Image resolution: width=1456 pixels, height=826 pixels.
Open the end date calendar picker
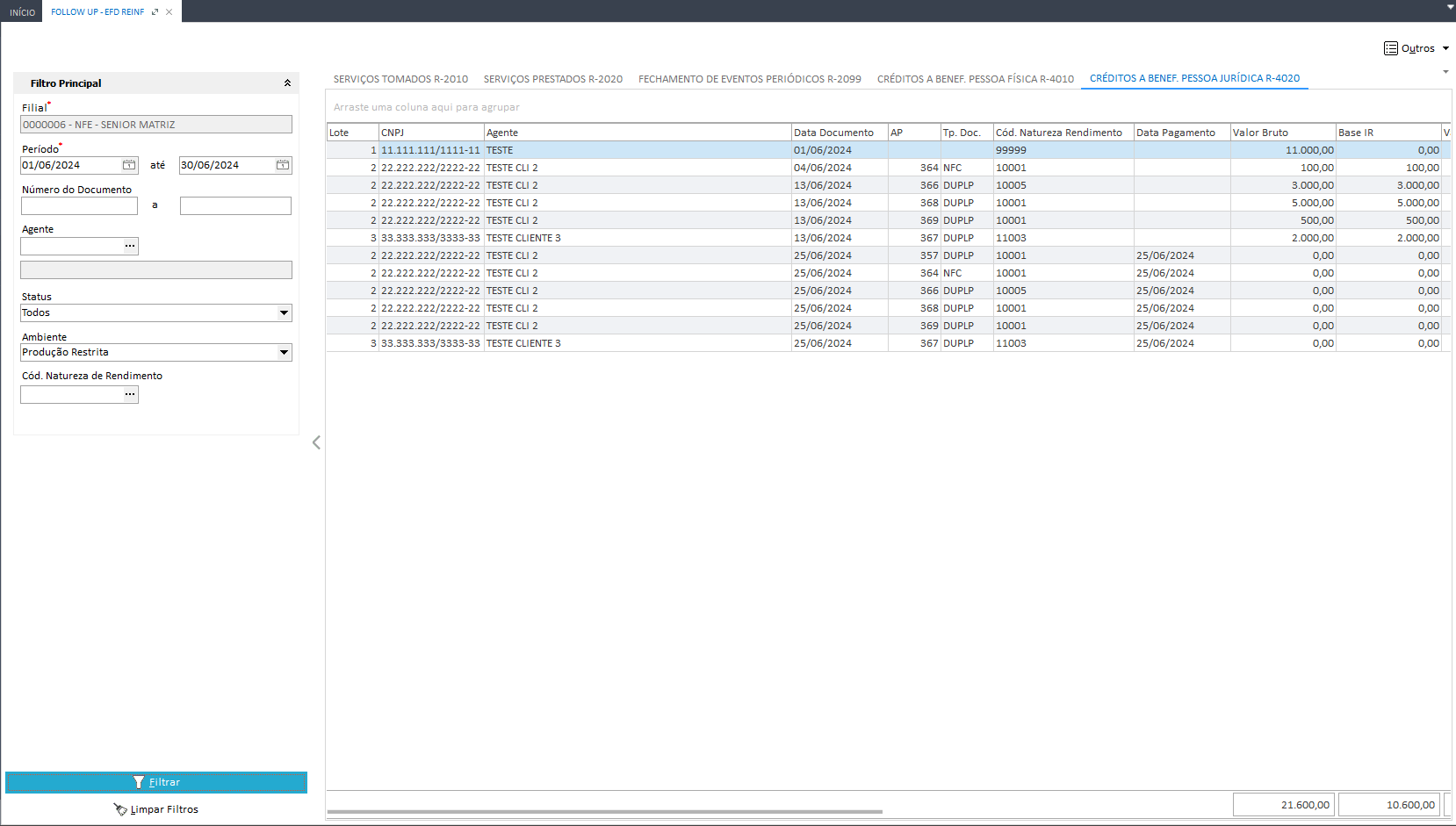pyautogui.click(x=283, y=165)
